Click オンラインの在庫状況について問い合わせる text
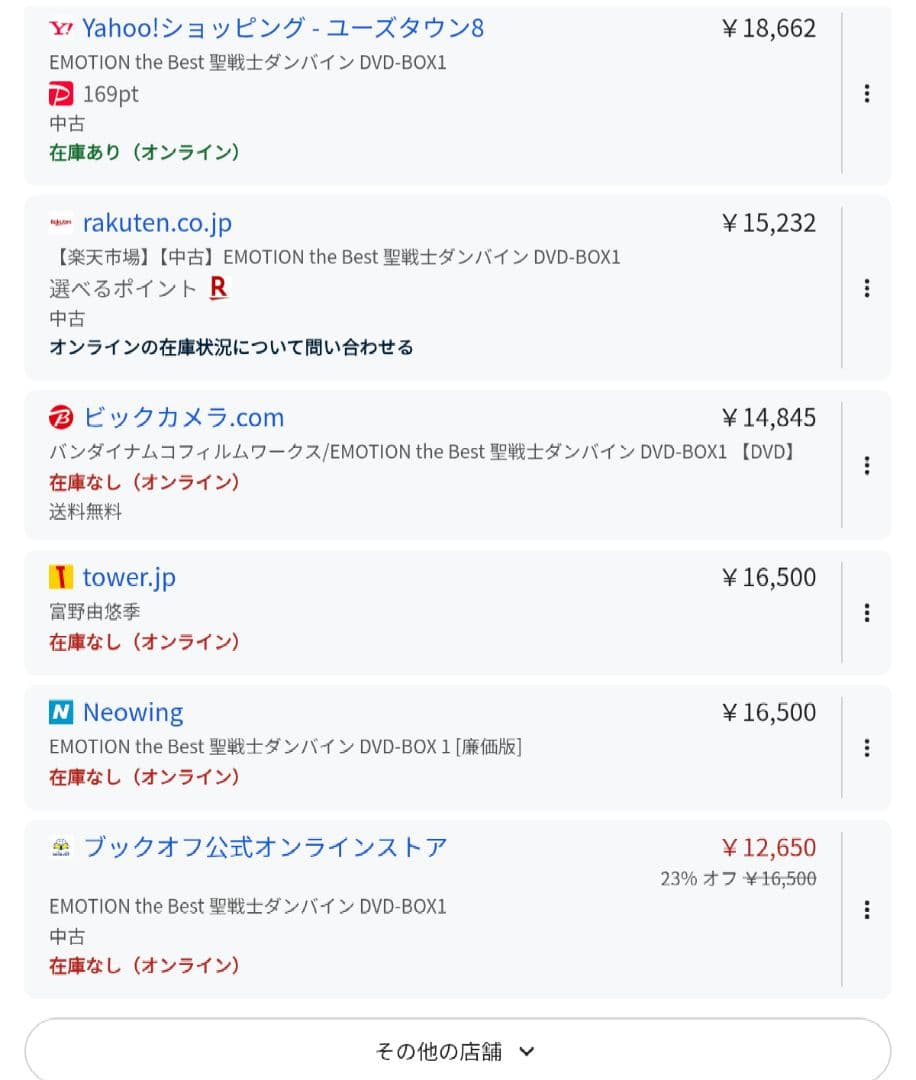Screen dimensions: 916x1080 point(231,347)
